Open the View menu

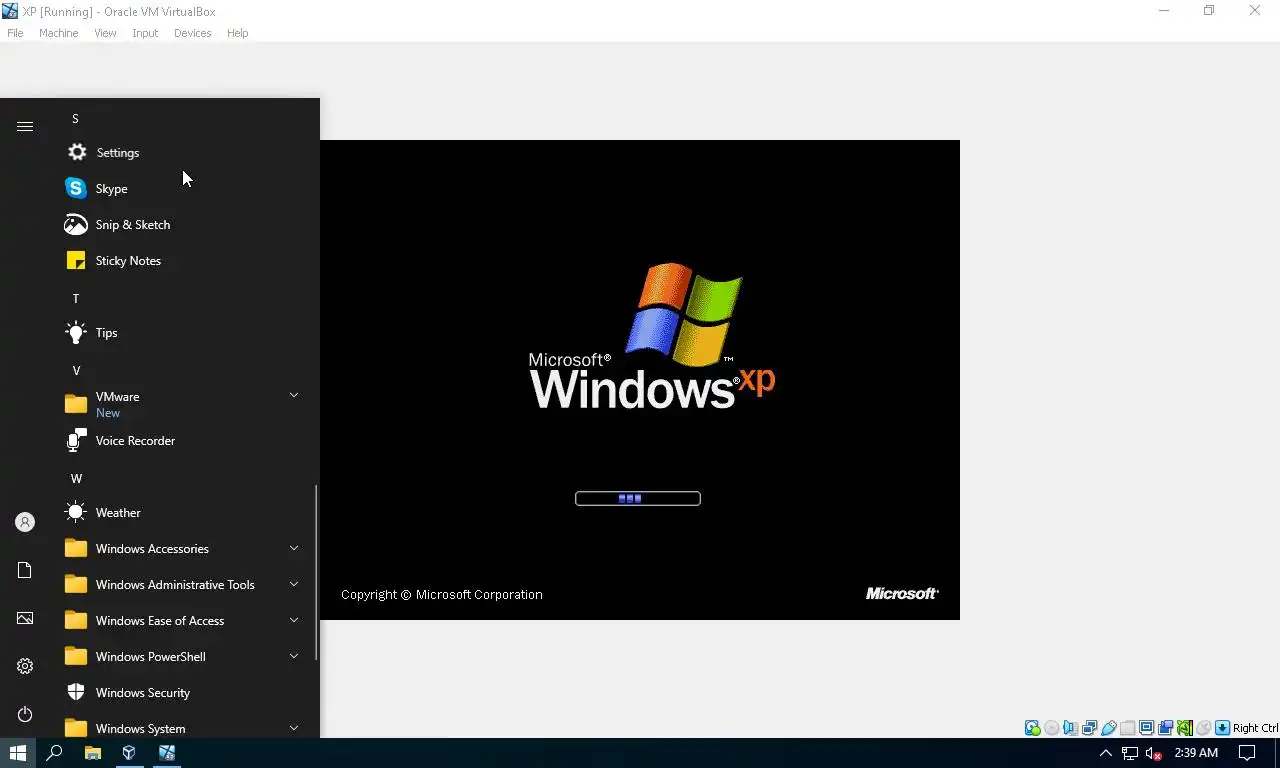point(105,33)
